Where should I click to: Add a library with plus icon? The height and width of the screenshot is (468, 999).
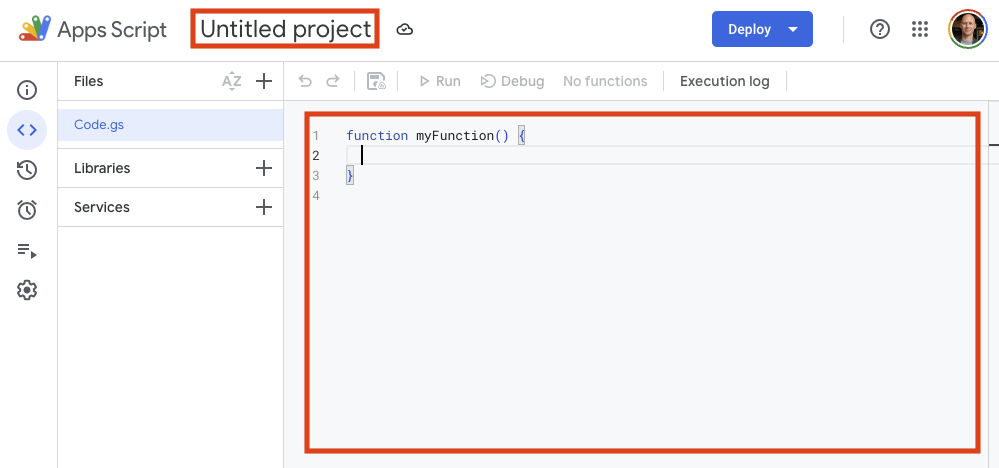[x=264, y=168]
